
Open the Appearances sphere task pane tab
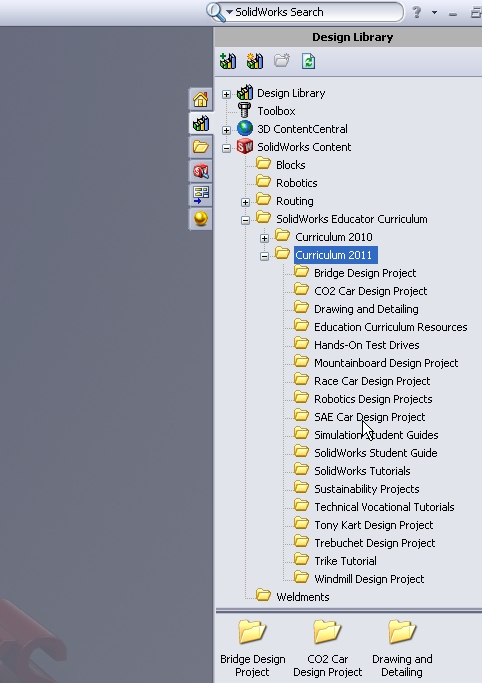coord(201,218)
